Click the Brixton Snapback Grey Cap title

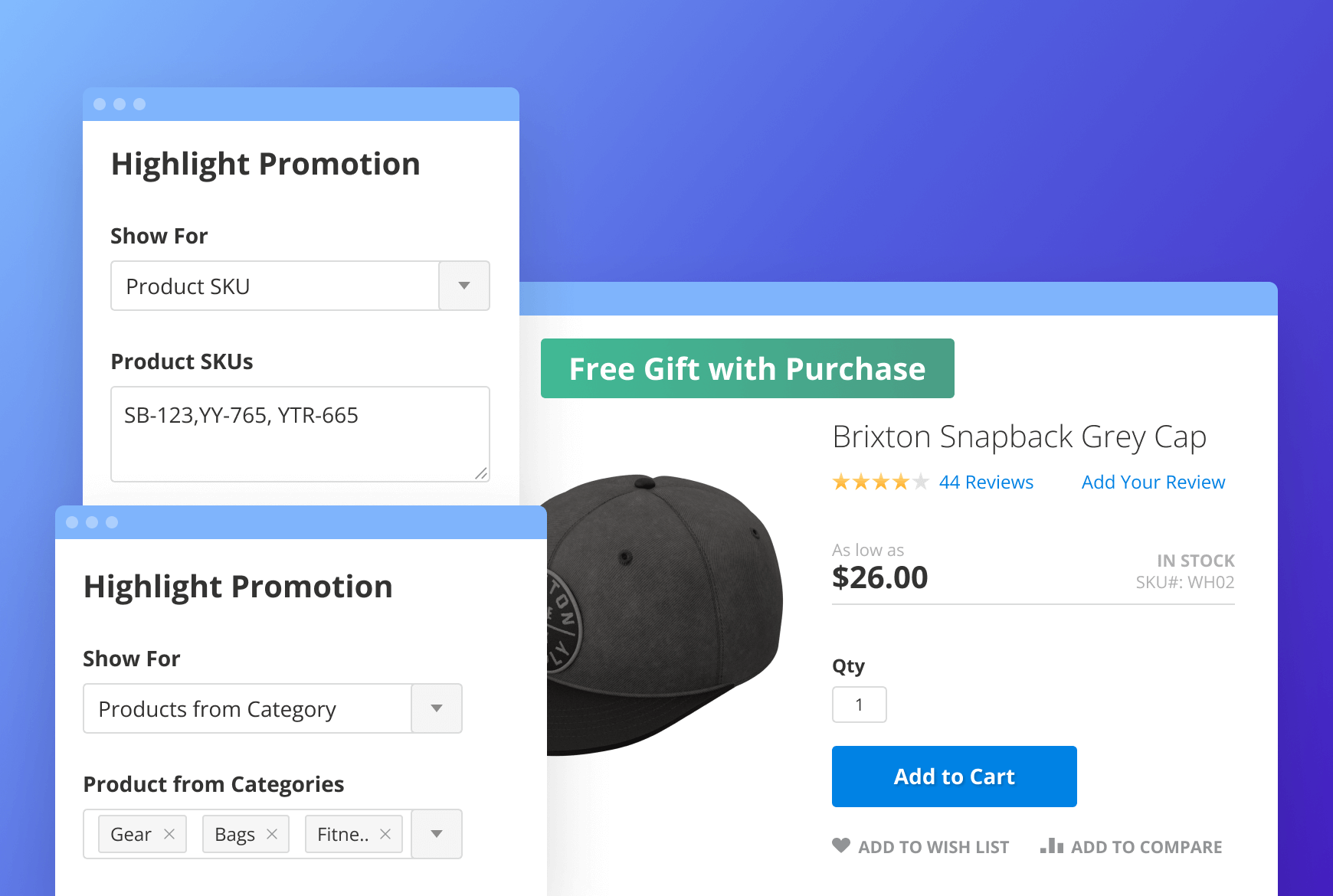pos(1019,437)
